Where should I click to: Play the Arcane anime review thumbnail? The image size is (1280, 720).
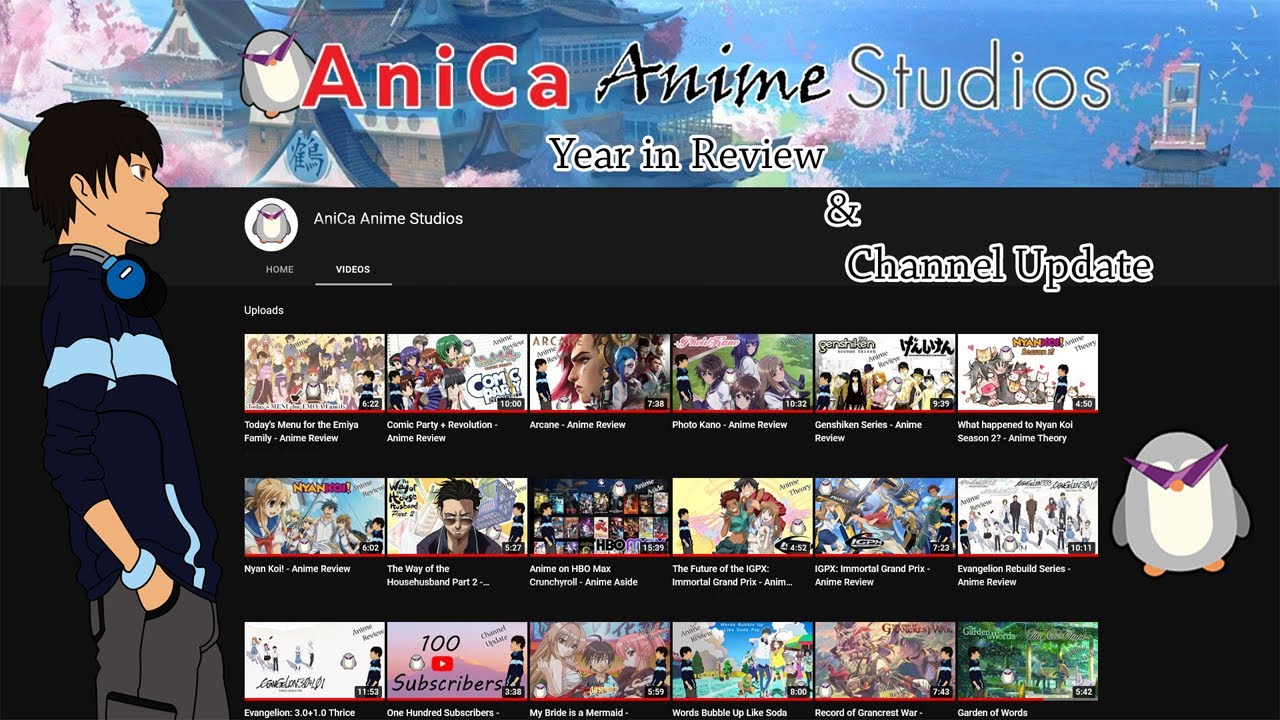click(600, 373)
